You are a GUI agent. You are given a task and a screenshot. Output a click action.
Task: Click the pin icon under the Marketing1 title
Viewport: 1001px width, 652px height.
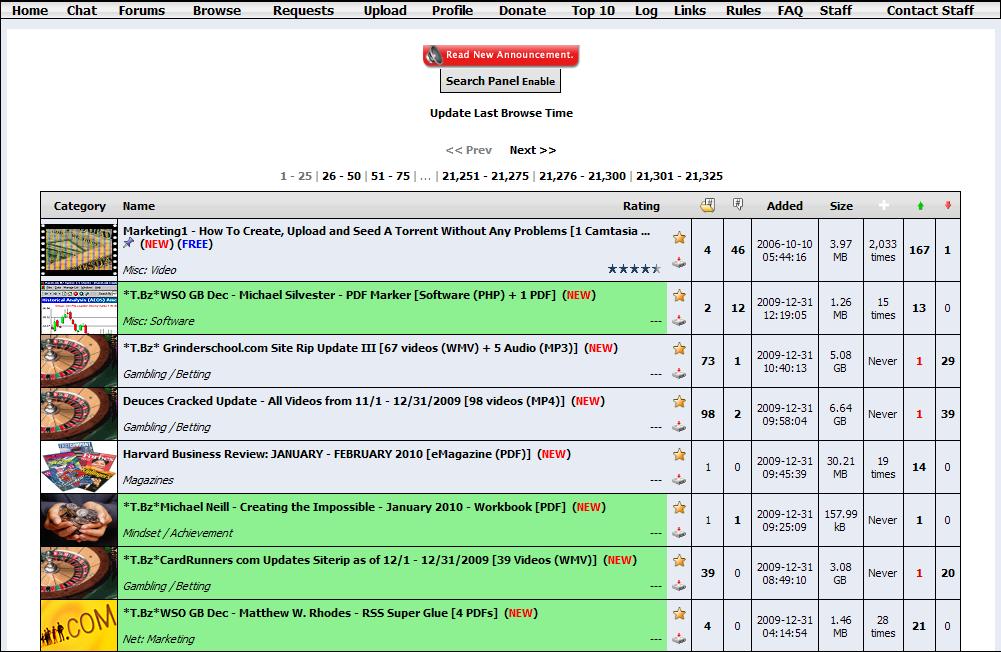point(129,243)
